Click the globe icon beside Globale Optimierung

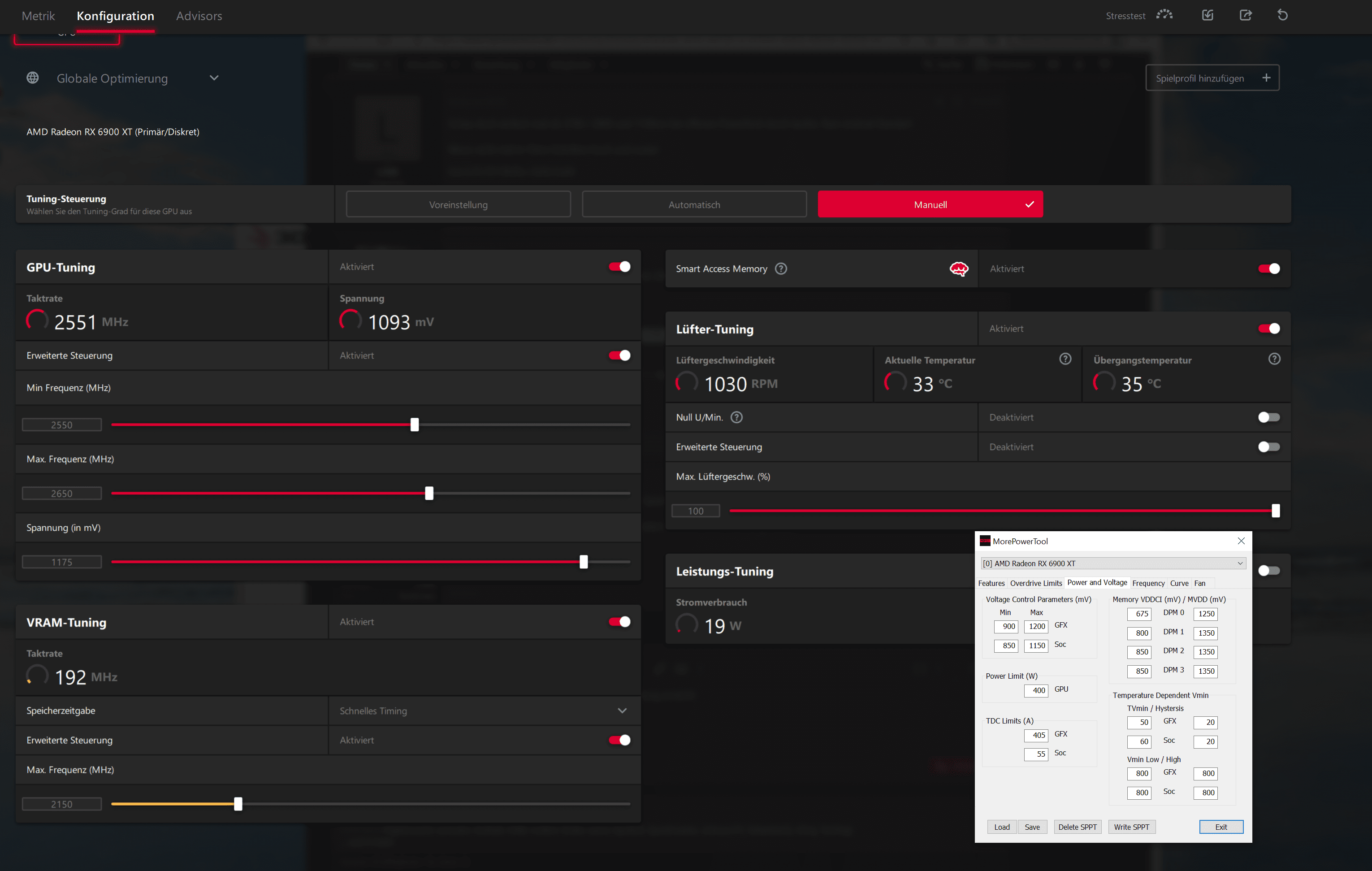click(x=32, y=78)
